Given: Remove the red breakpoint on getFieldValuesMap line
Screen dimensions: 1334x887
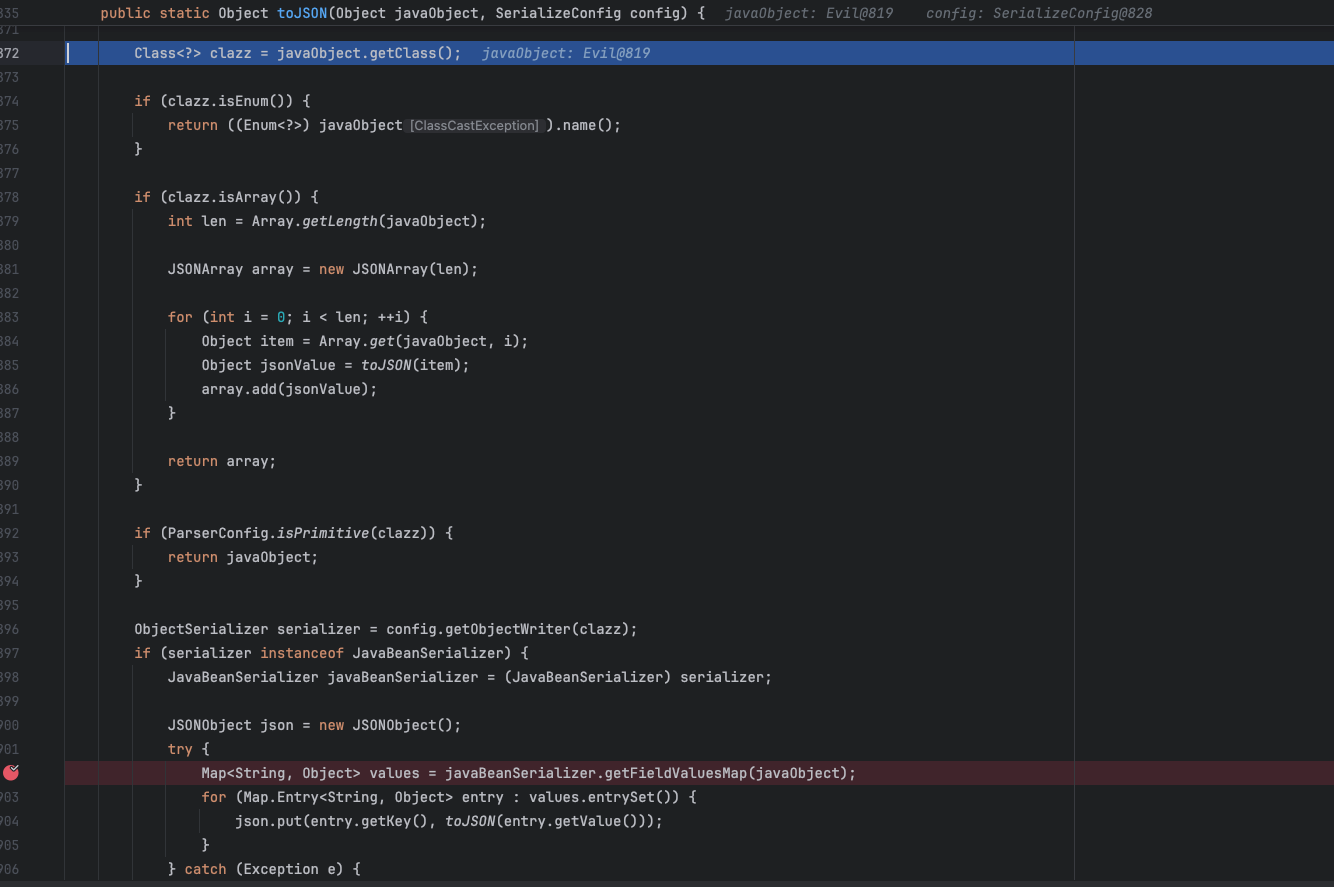Looking at the screenshot, I should point(11,773).
